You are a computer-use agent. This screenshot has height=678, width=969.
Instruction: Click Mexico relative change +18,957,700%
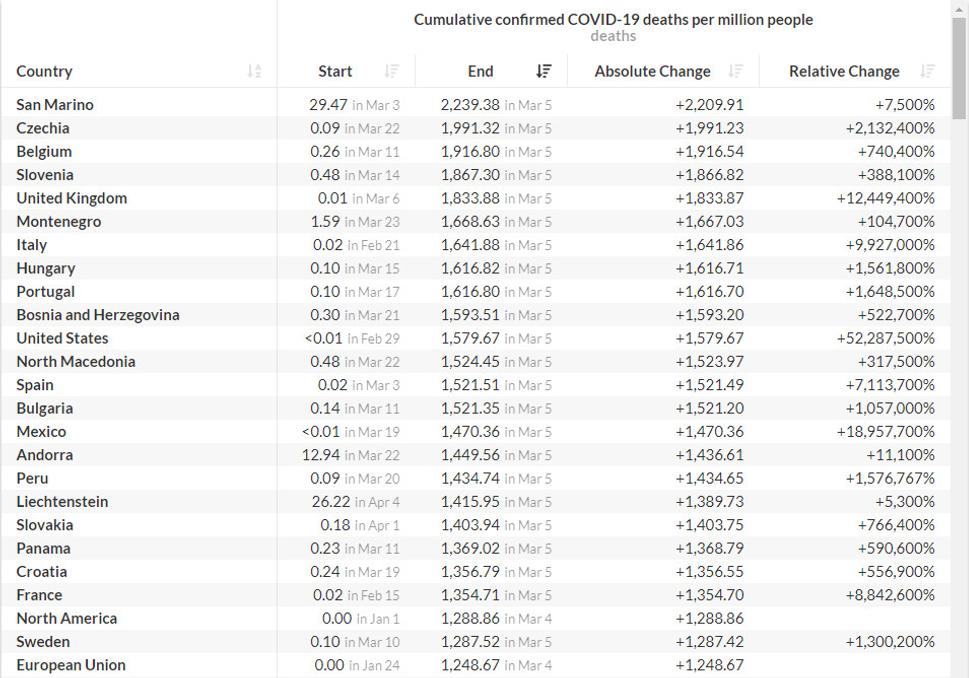[x=886, y=432]
